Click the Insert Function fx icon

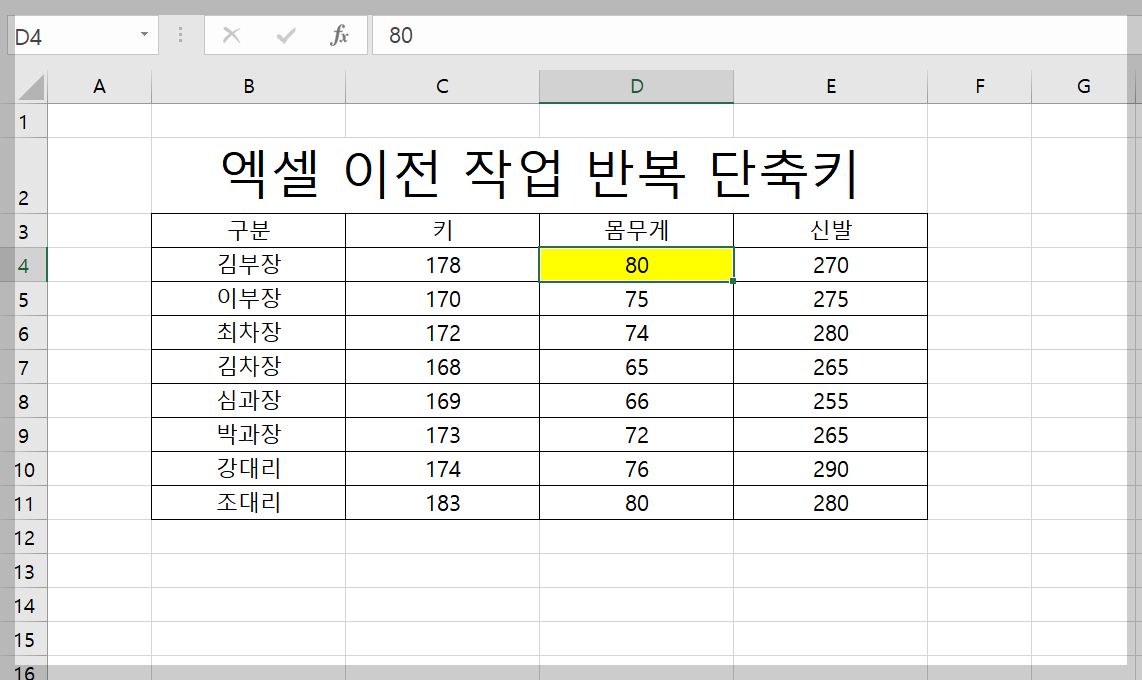click(339, 34)
